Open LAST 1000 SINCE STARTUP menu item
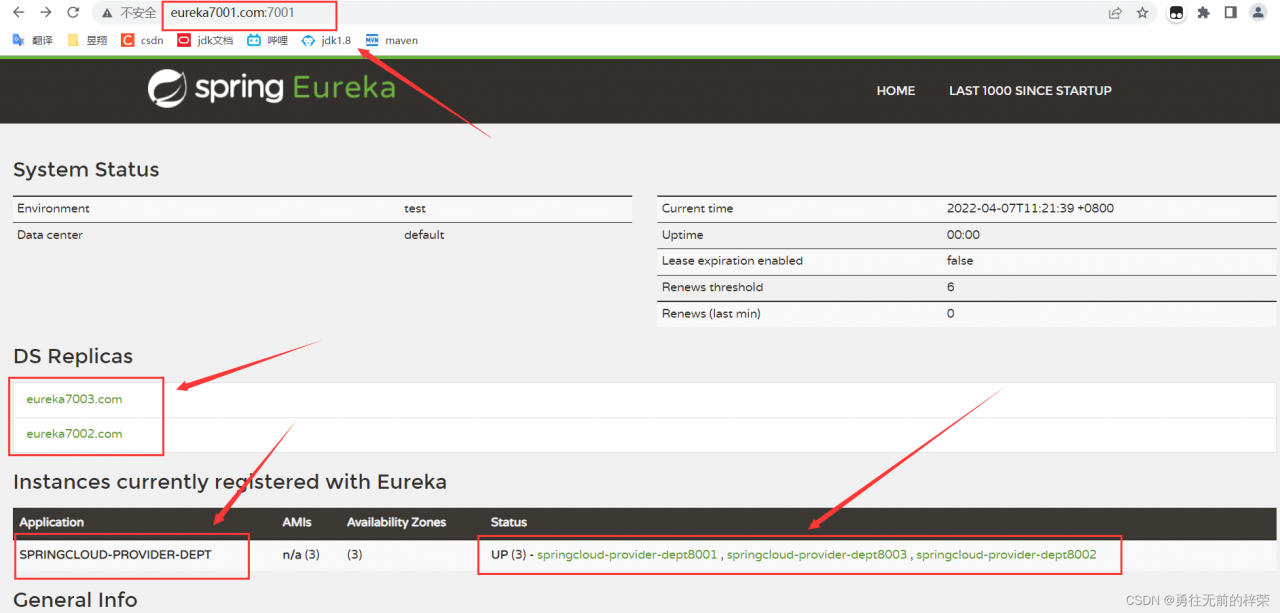The height and width of the screenshot is (613, 1280). pyautogui.click(x=1030, y=90)
